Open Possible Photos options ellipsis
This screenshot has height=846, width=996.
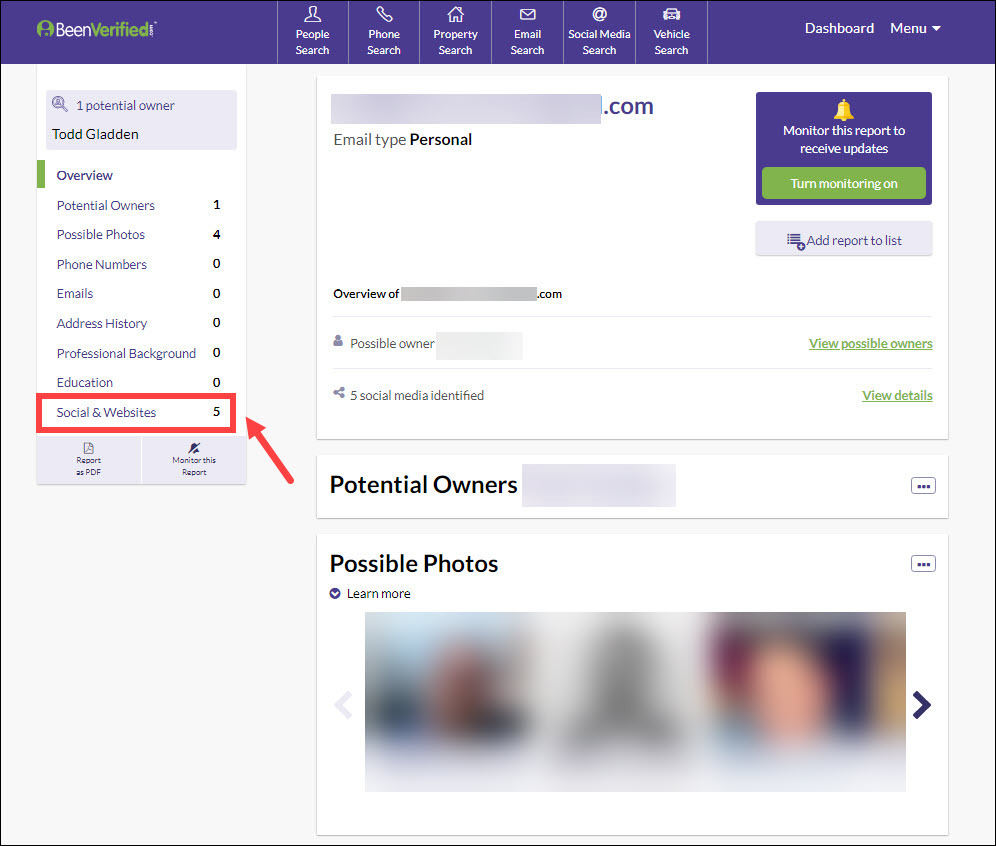[923, 563]
